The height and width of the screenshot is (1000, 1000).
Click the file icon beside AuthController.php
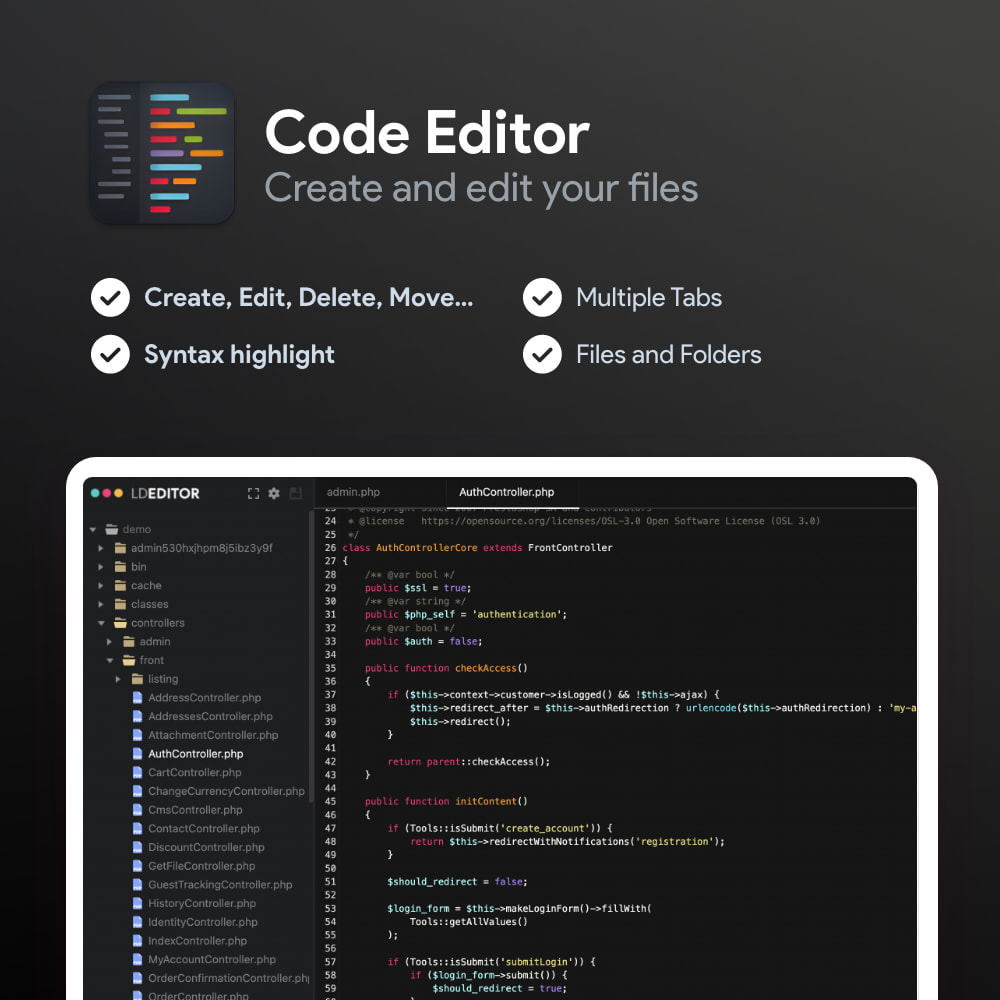(136, 754)
